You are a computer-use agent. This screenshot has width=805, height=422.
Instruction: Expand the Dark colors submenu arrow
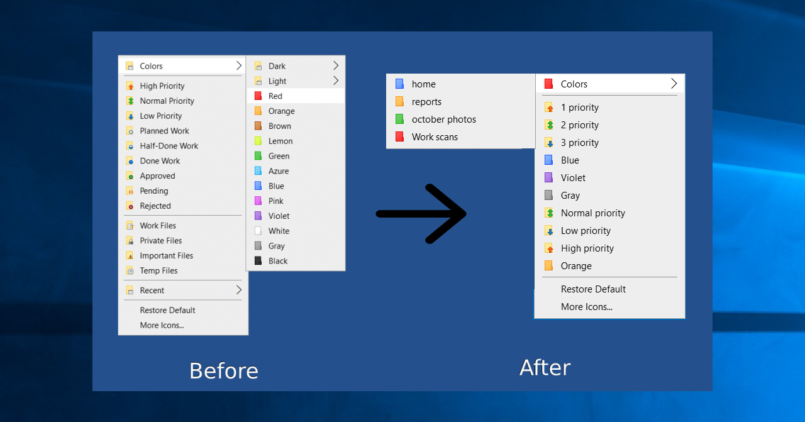[335, 66]
